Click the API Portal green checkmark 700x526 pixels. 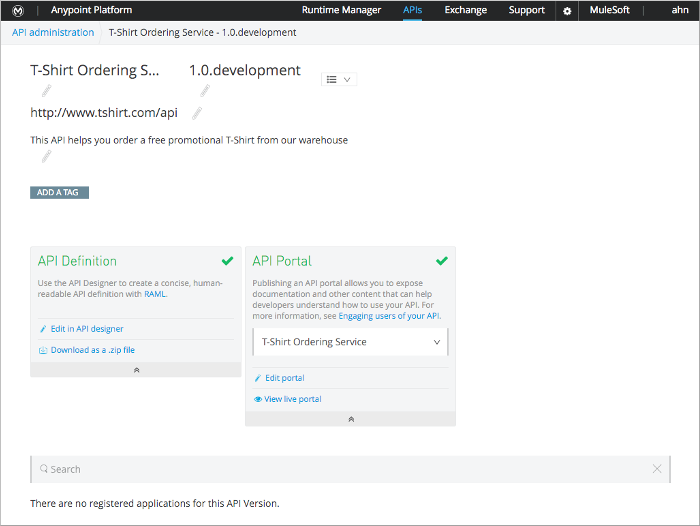(x=442, y=261)
